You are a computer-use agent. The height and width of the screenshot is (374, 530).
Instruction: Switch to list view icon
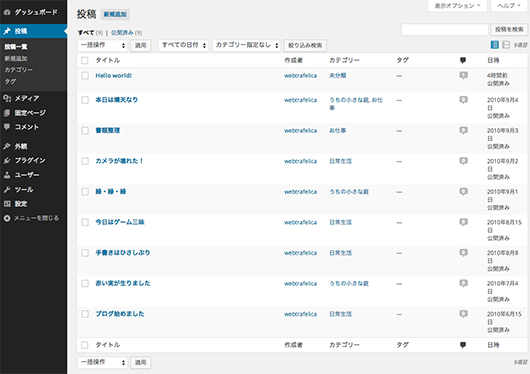click(495, 45)
